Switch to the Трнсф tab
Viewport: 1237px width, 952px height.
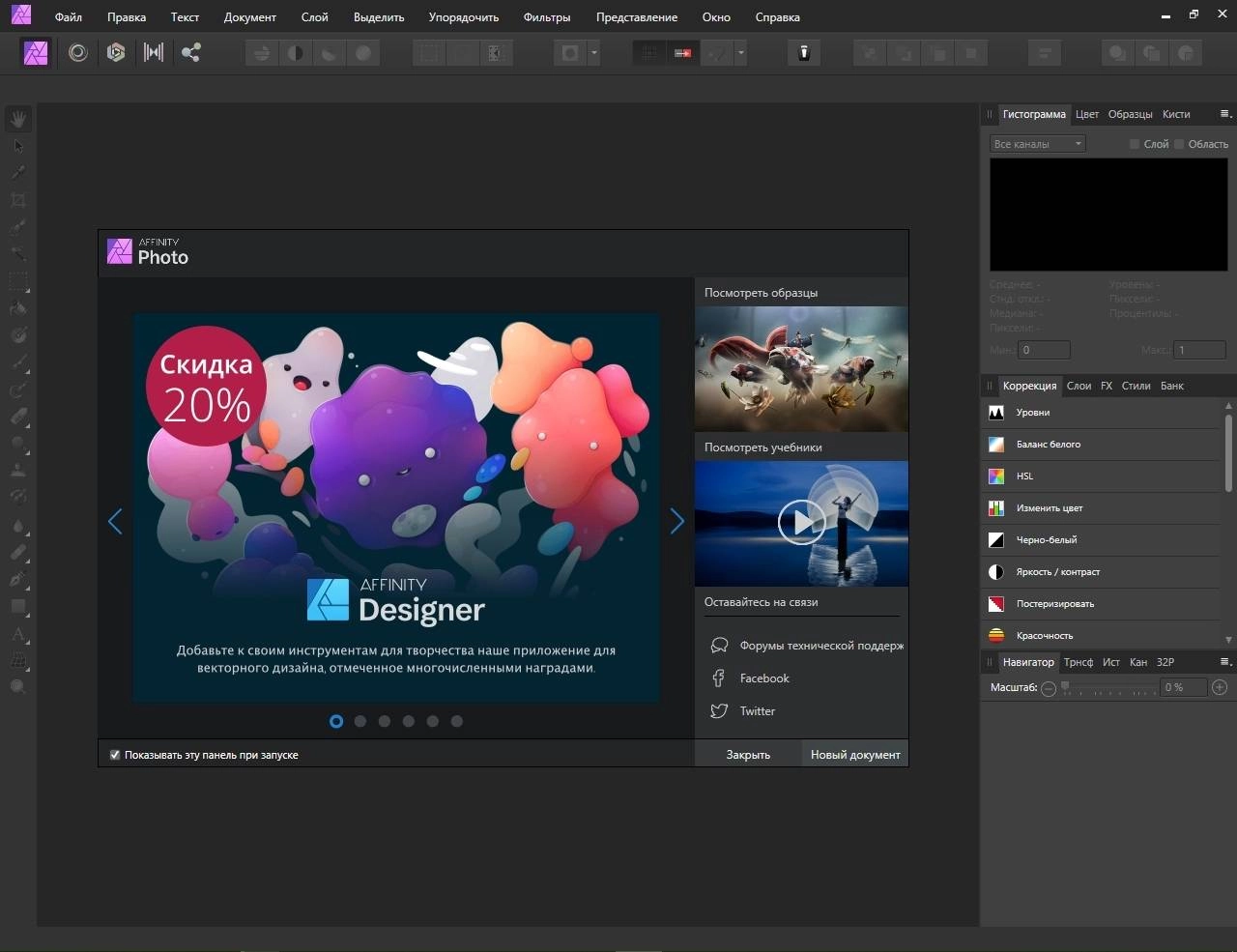point(1079,662)
